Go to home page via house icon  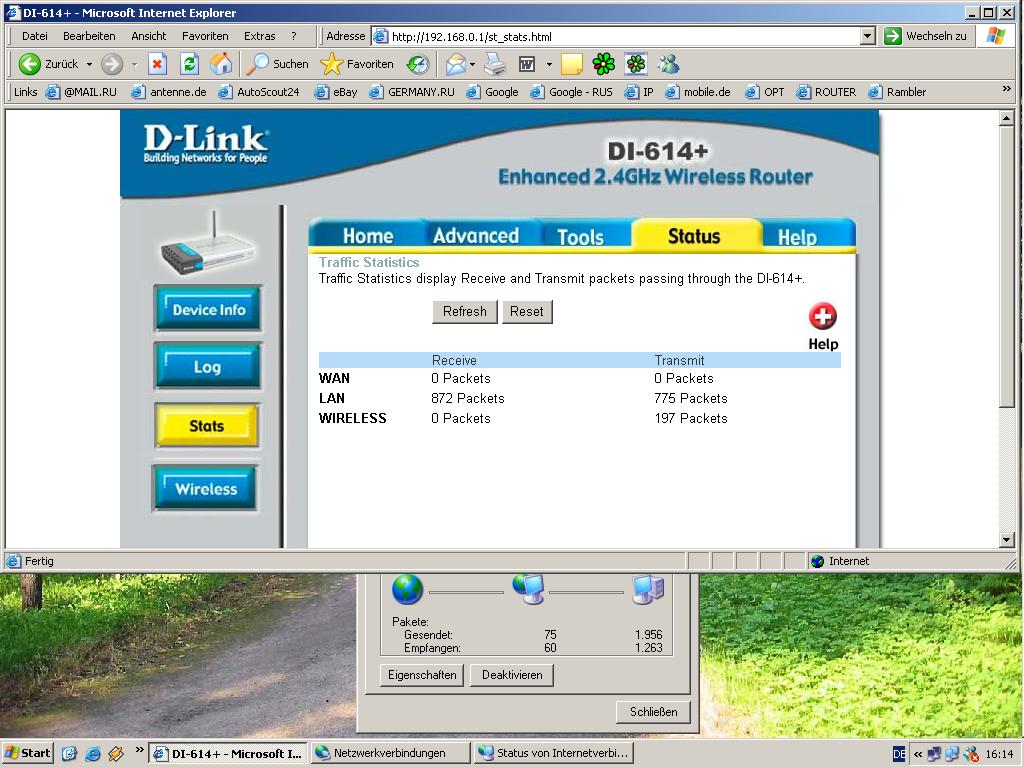(221, 64)
